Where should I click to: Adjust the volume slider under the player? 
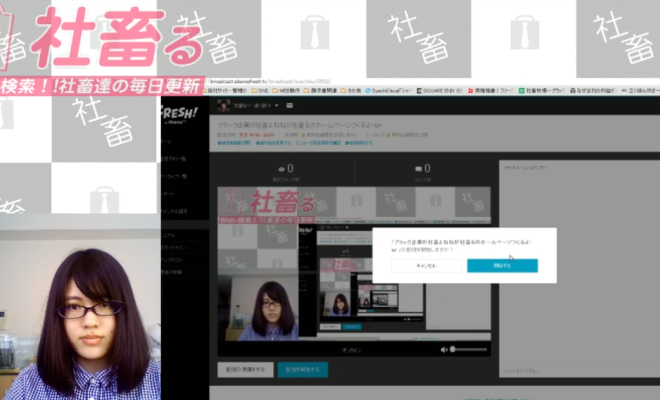(468, 349)
